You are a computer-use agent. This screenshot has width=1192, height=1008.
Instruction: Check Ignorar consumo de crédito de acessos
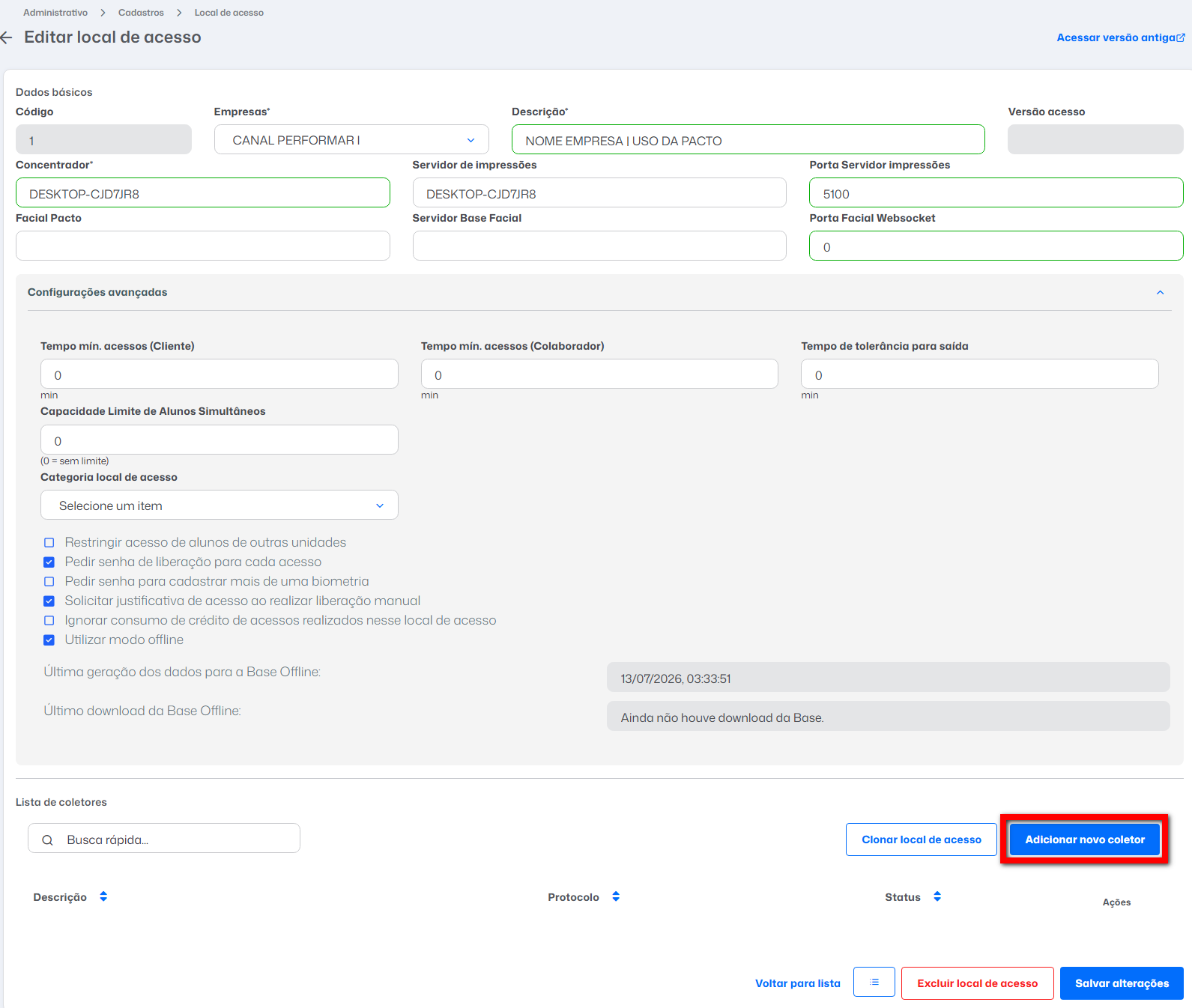click(x=49, y=620)
